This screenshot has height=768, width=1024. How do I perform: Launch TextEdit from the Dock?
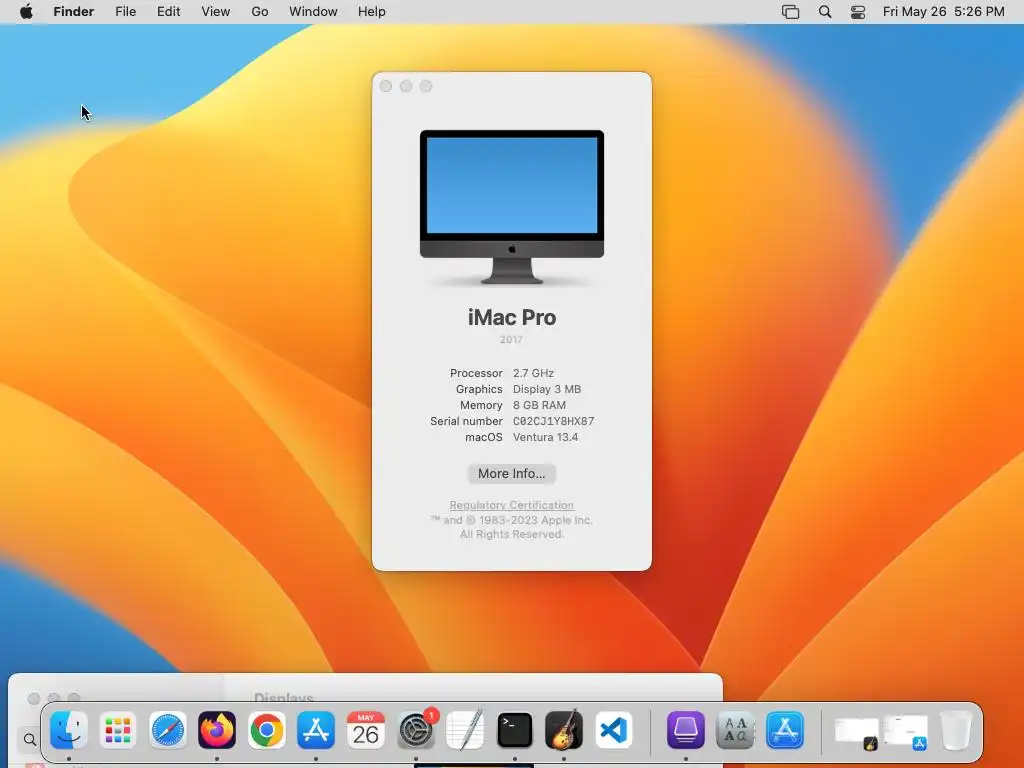pyautogui.click(x=465, y=729)
